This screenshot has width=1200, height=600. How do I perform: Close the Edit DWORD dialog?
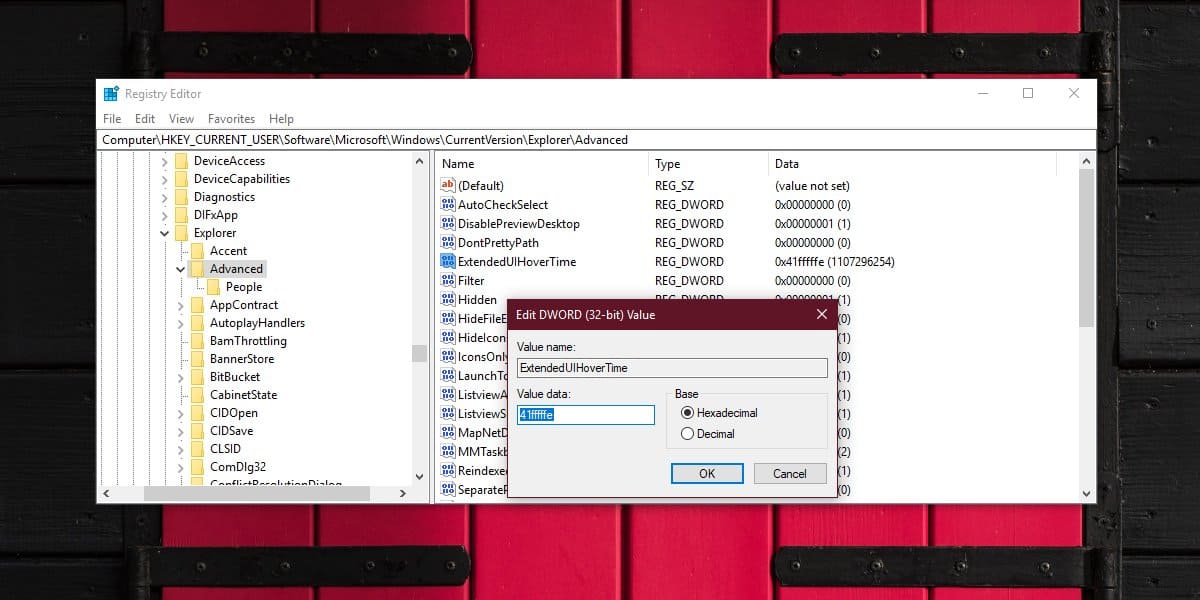[822, 314]
